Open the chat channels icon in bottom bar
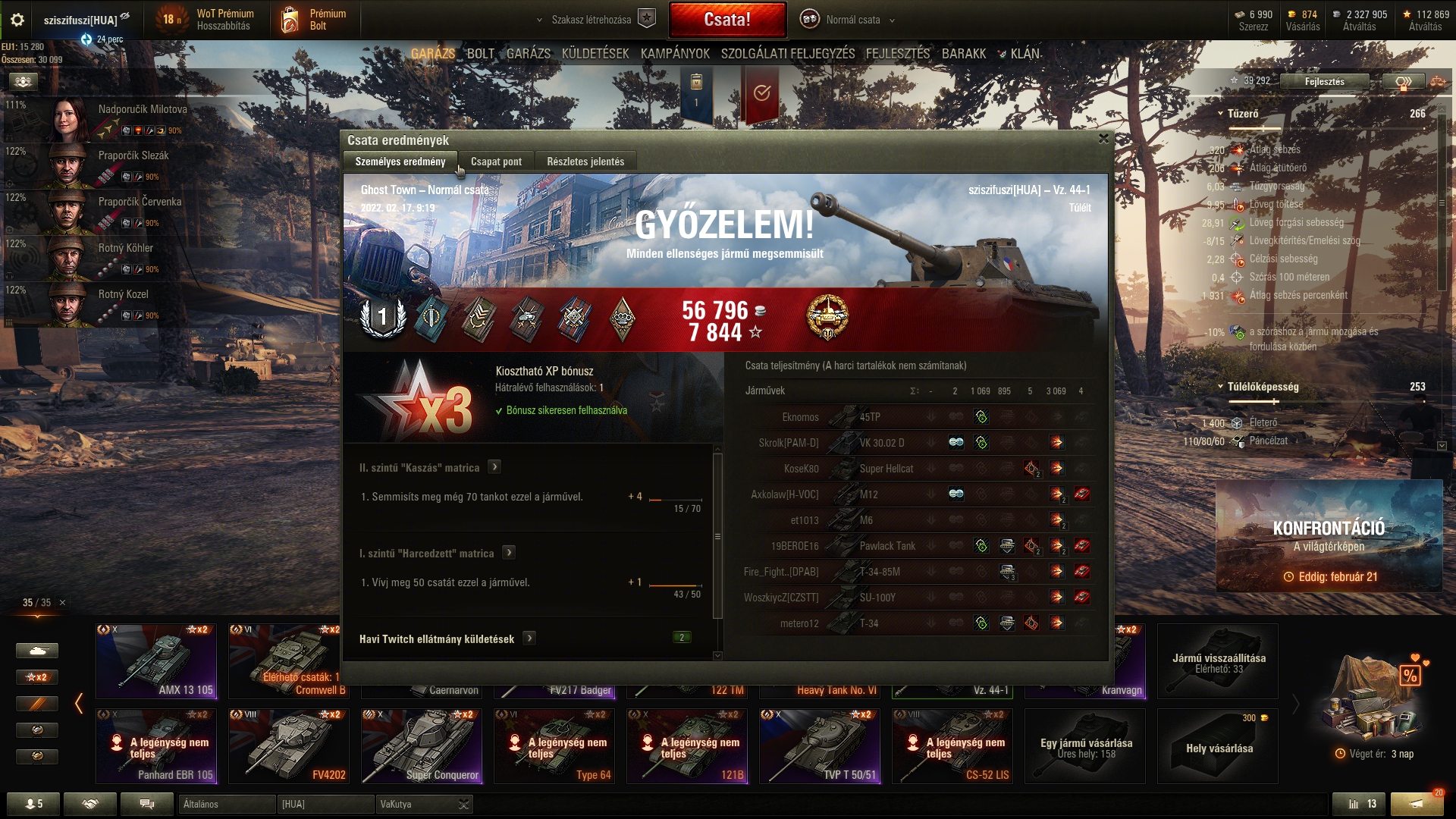 147,804
